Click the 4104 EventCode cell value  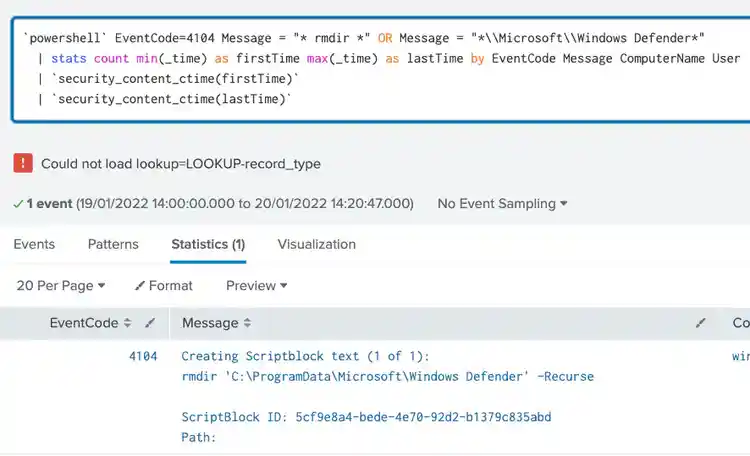pos(143,356)
